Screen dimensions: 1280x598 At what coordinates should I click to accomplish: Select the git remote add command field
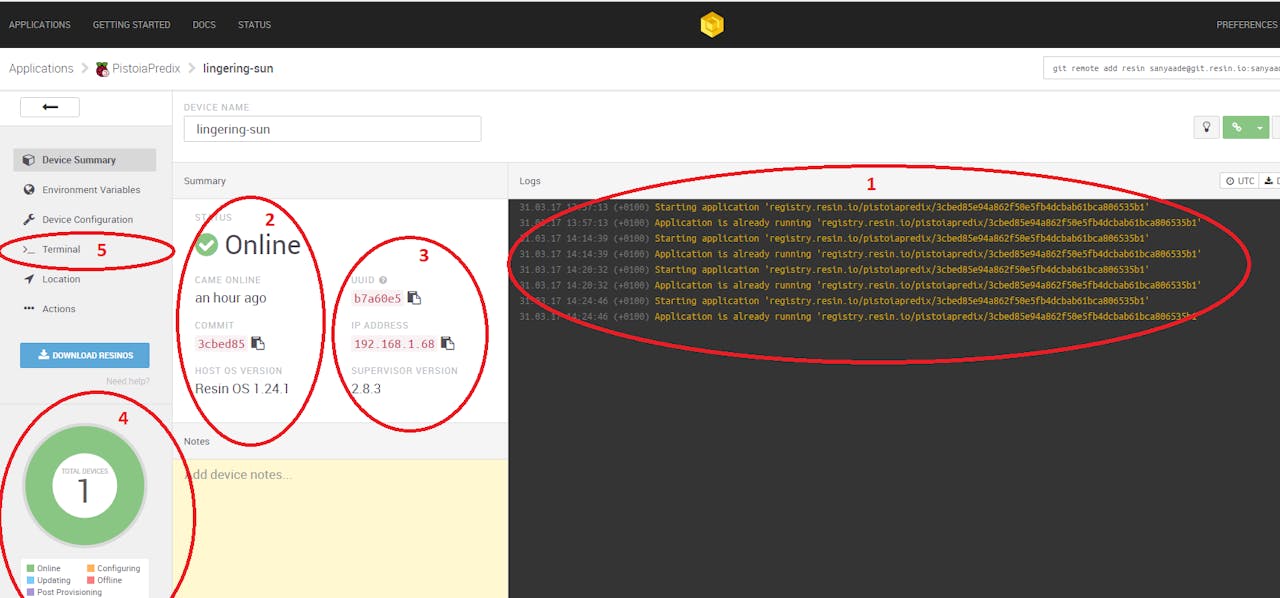click(1161, 68)
